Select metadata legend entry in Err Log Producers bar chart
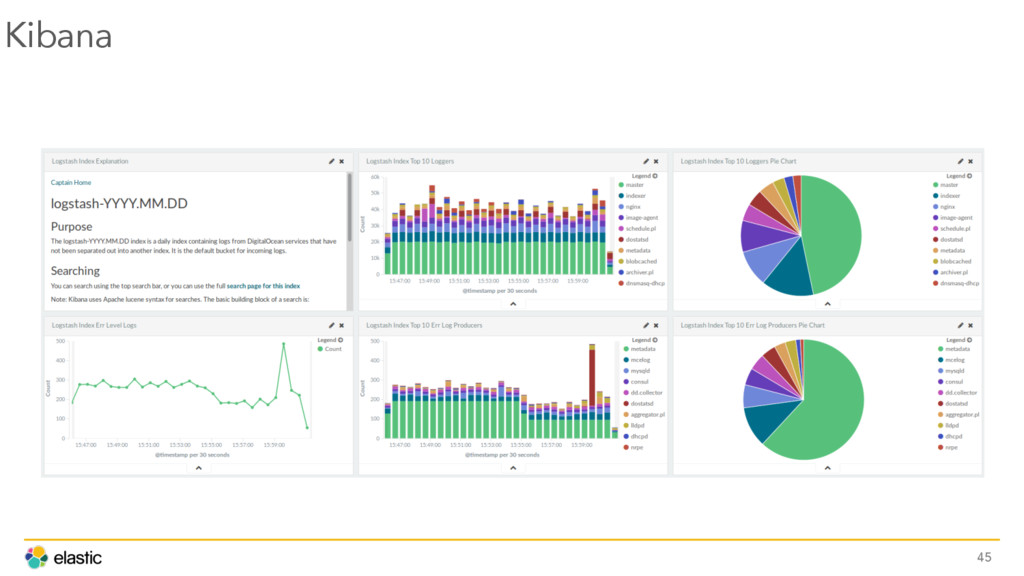This screenshot has height=576, width=1024. tap(639, 349)
